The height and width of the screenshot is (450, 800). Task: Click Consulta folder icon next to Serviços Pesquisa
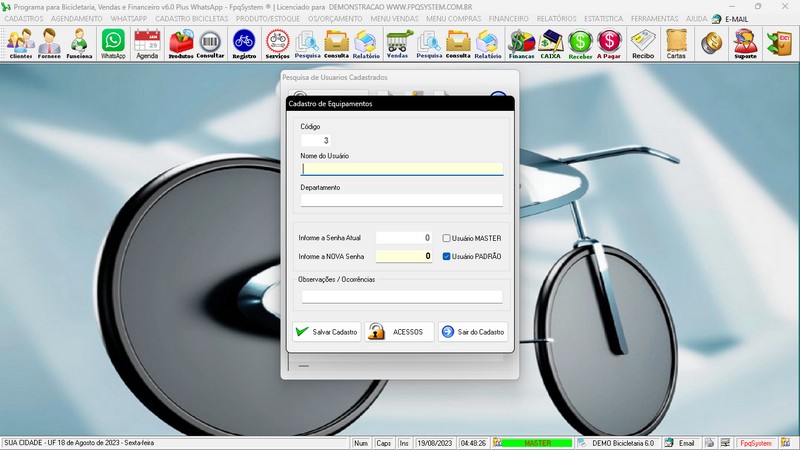pos(337,44)
